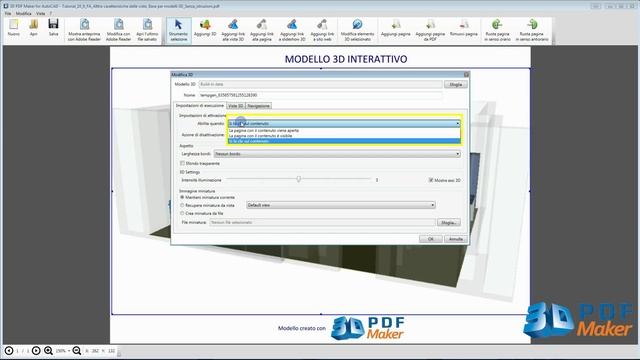The image size is (640, 360).
Task: Click the Modello 3D path field
Action: point(320,84)
